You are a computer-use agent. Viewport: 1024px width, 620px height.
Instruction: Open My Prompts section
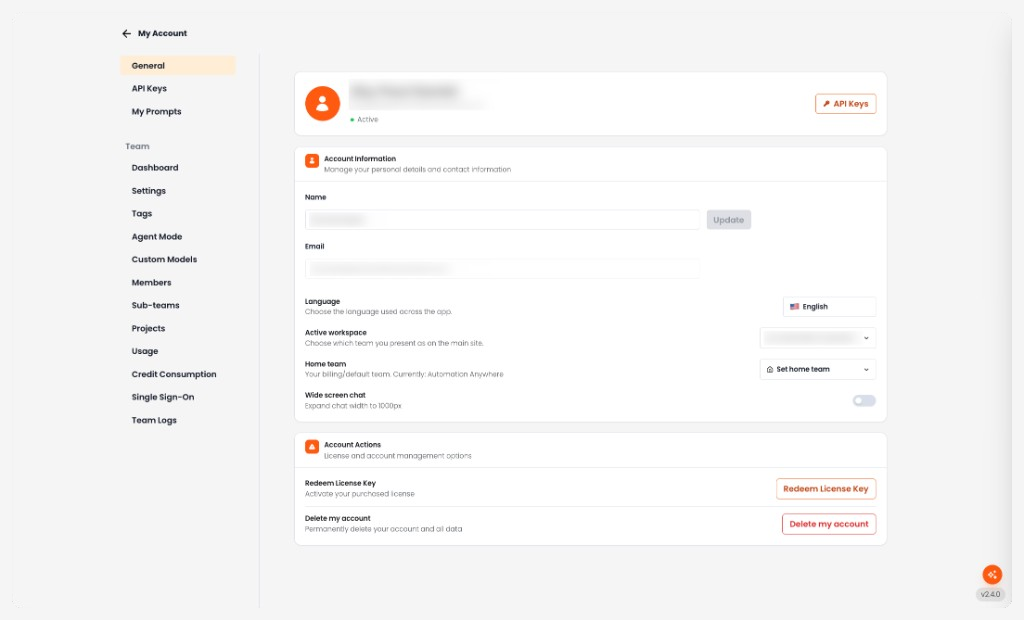tap(157, 112)
